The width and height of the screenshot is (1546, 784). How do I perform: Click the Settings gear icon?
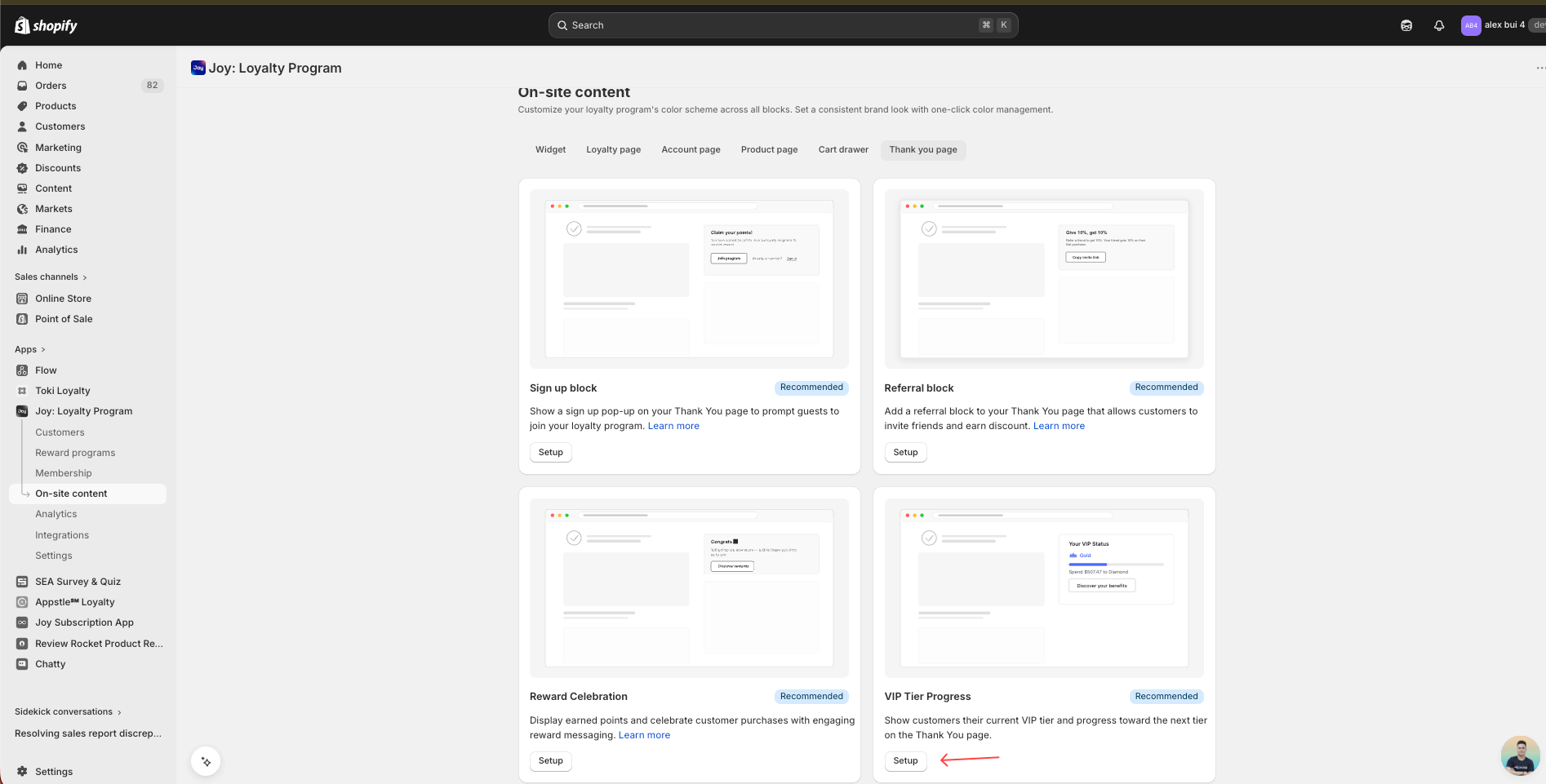point(22,772)
